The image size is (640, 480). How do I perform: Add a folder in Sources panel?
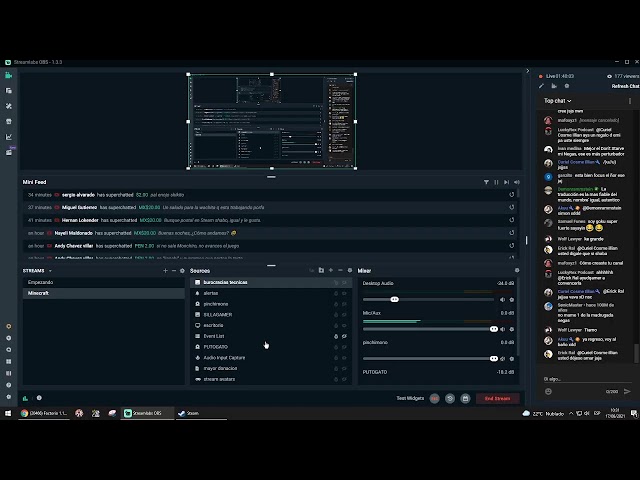click(321, 270)
